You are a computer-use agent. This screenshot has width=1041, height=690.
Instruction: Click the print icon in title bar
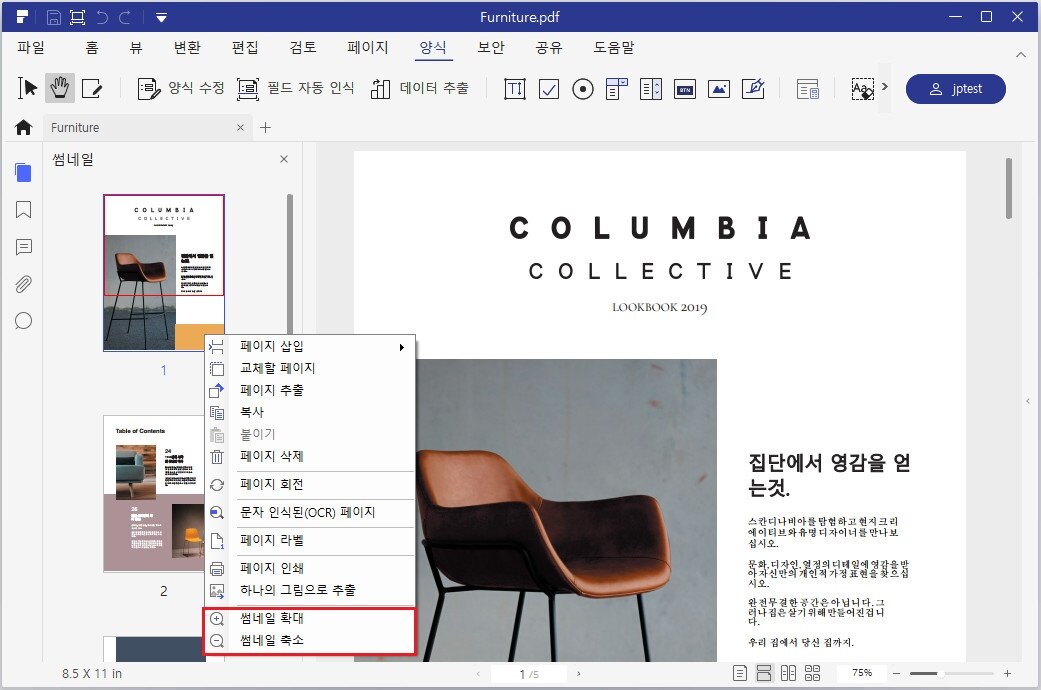[78, 17]
